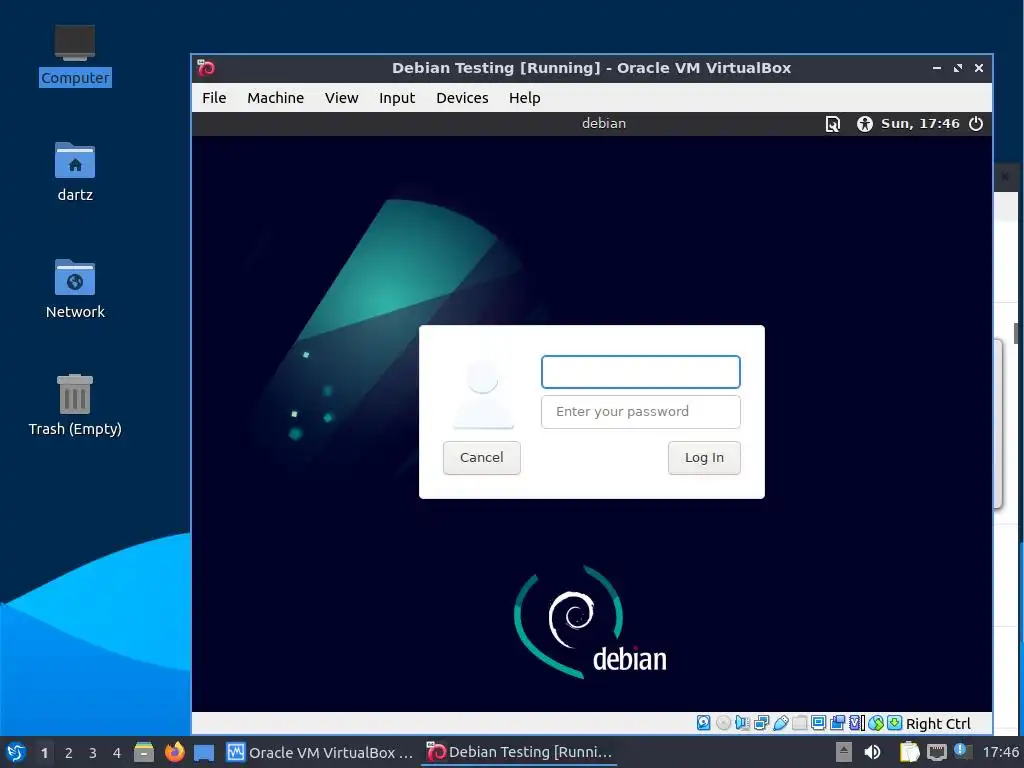Click the update notifier tray icon
The width and height of the screenshot is (1024, 768).
[963, 751]
